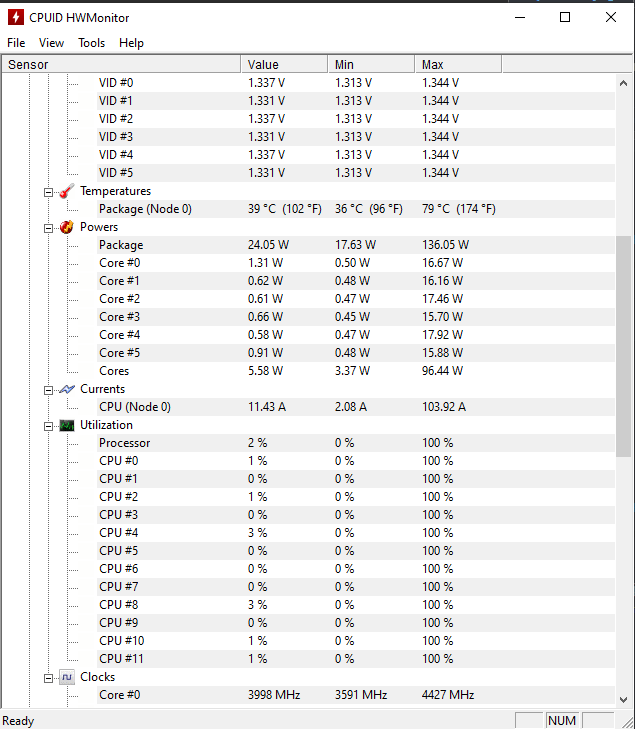This screenshot has height=729, width=635.
Task: Select the VID #3 row
Action: 356,137
